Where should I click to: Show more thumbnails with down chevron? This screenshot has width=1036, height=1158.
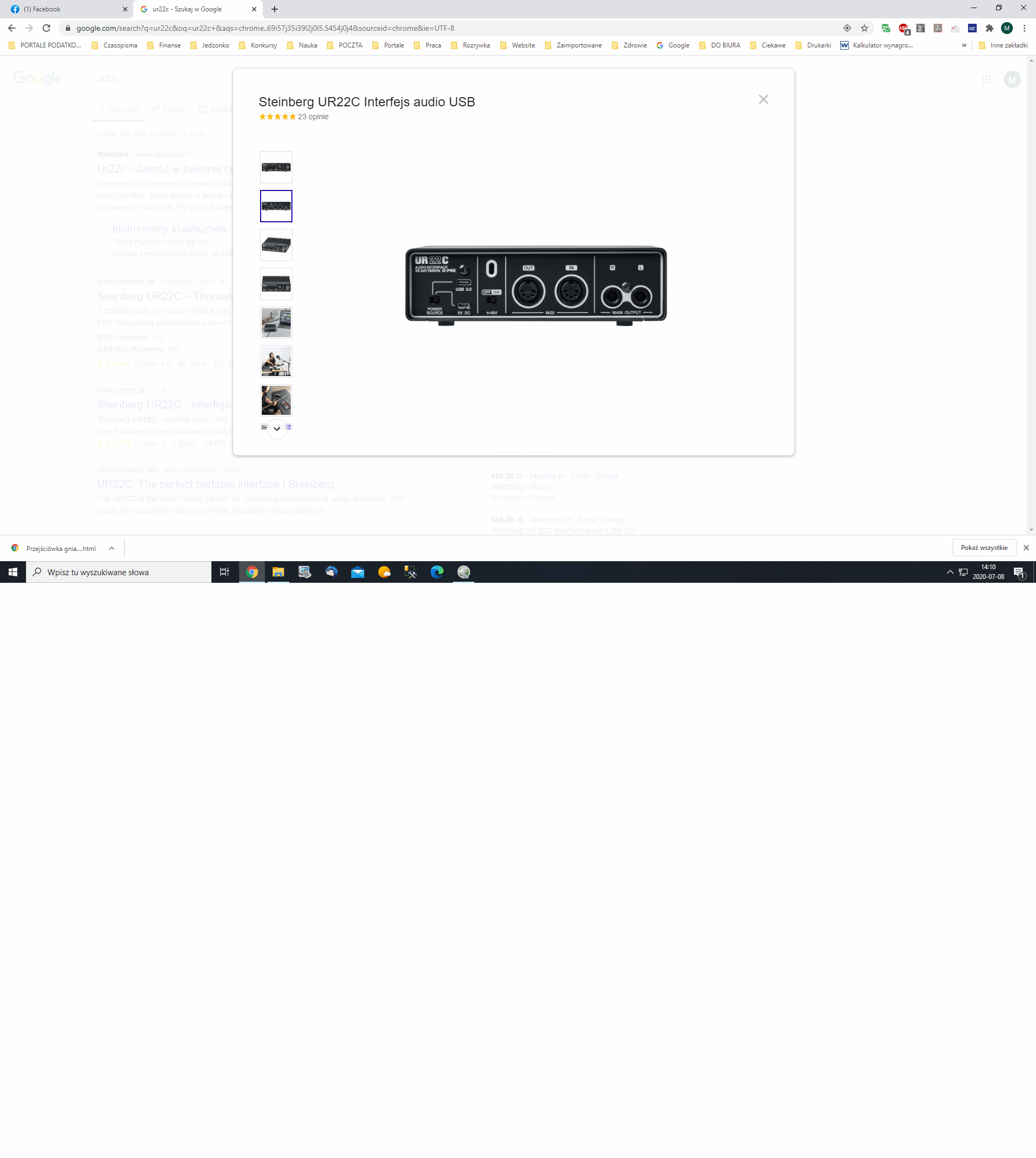[277, 428]
